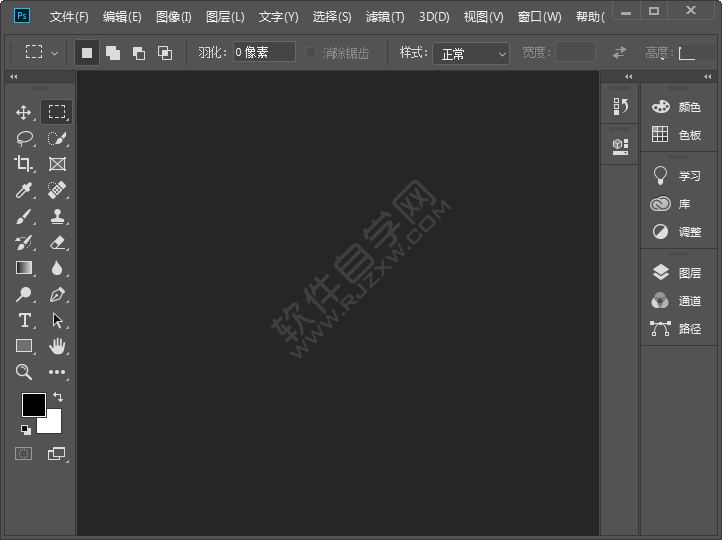Select the Lasso tool
The image size is (722, 540).
coord(24,138)
